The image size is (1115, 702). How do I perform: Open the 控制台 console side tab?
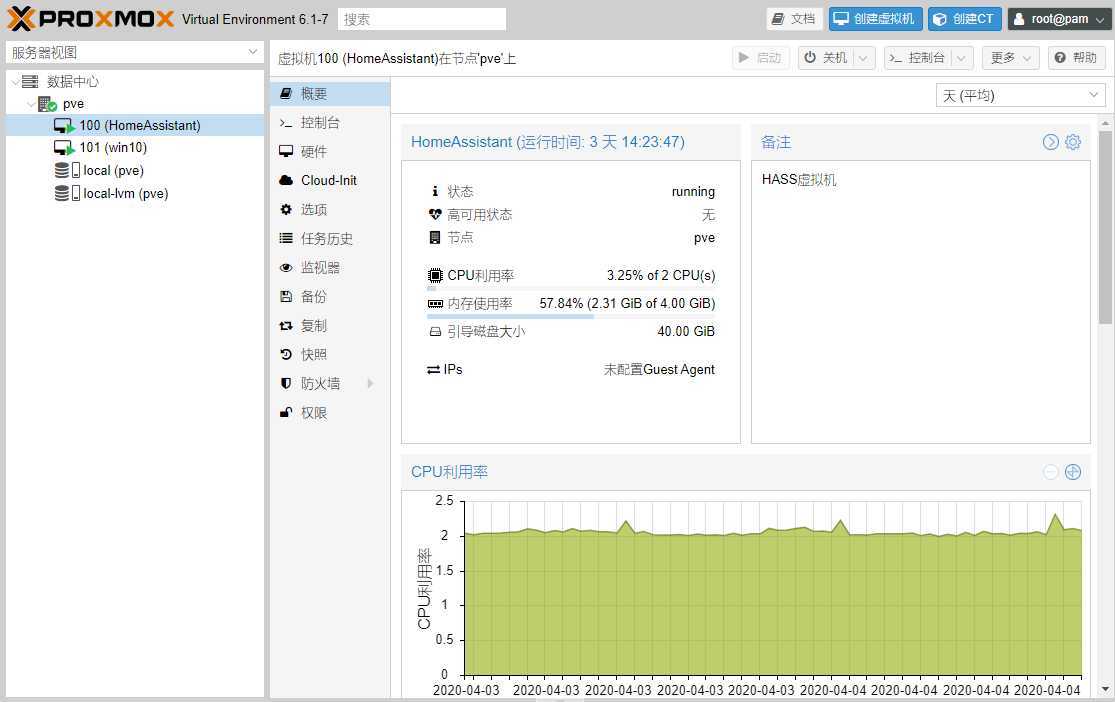point(330,123)
